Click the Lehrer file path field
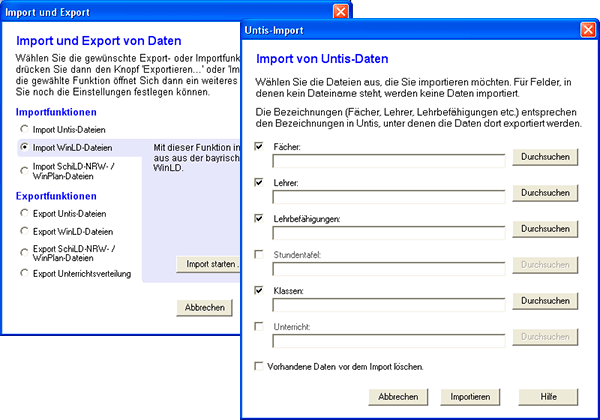 pos(389,197)
